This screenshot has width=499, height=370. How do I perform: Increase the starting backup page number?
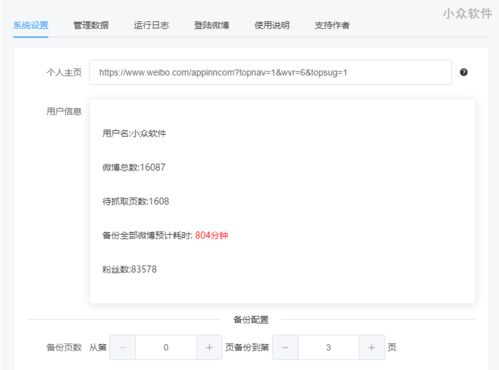coord(209,347)
